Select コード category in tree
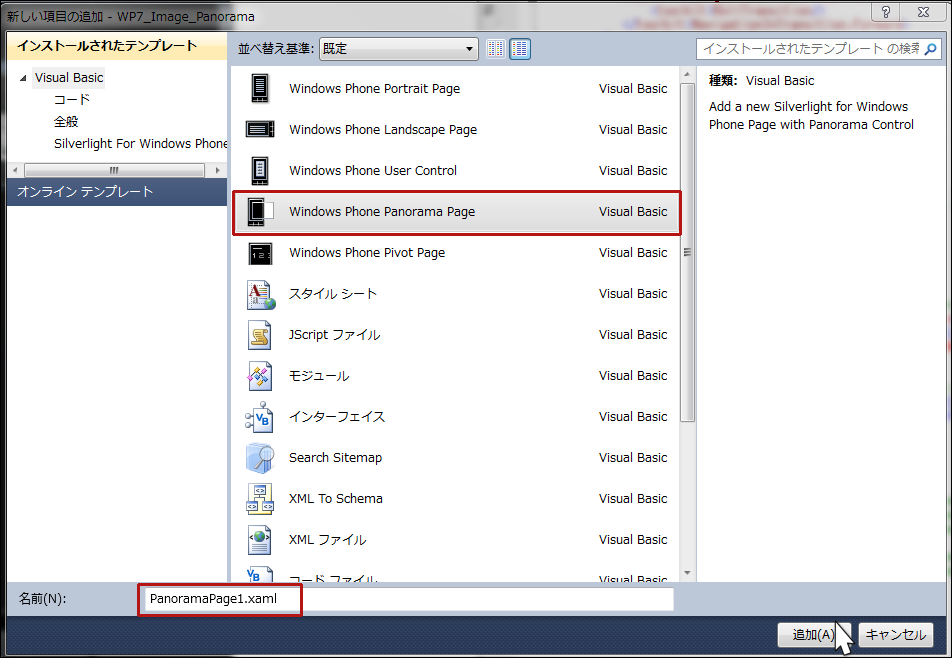952x658 pixels. coord(72,100)
